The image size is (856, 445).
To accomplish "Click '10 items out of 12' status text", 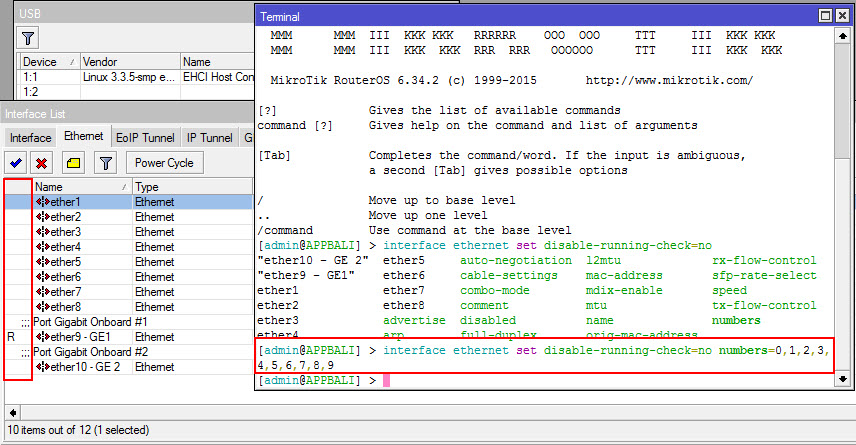I will 78,430.
